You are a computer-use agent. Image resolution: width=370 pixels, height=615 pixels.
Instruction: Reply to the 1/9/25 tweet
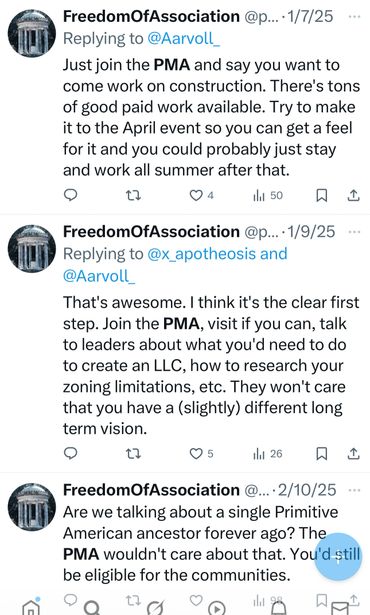pyautogui.click(x=71, y=453)
